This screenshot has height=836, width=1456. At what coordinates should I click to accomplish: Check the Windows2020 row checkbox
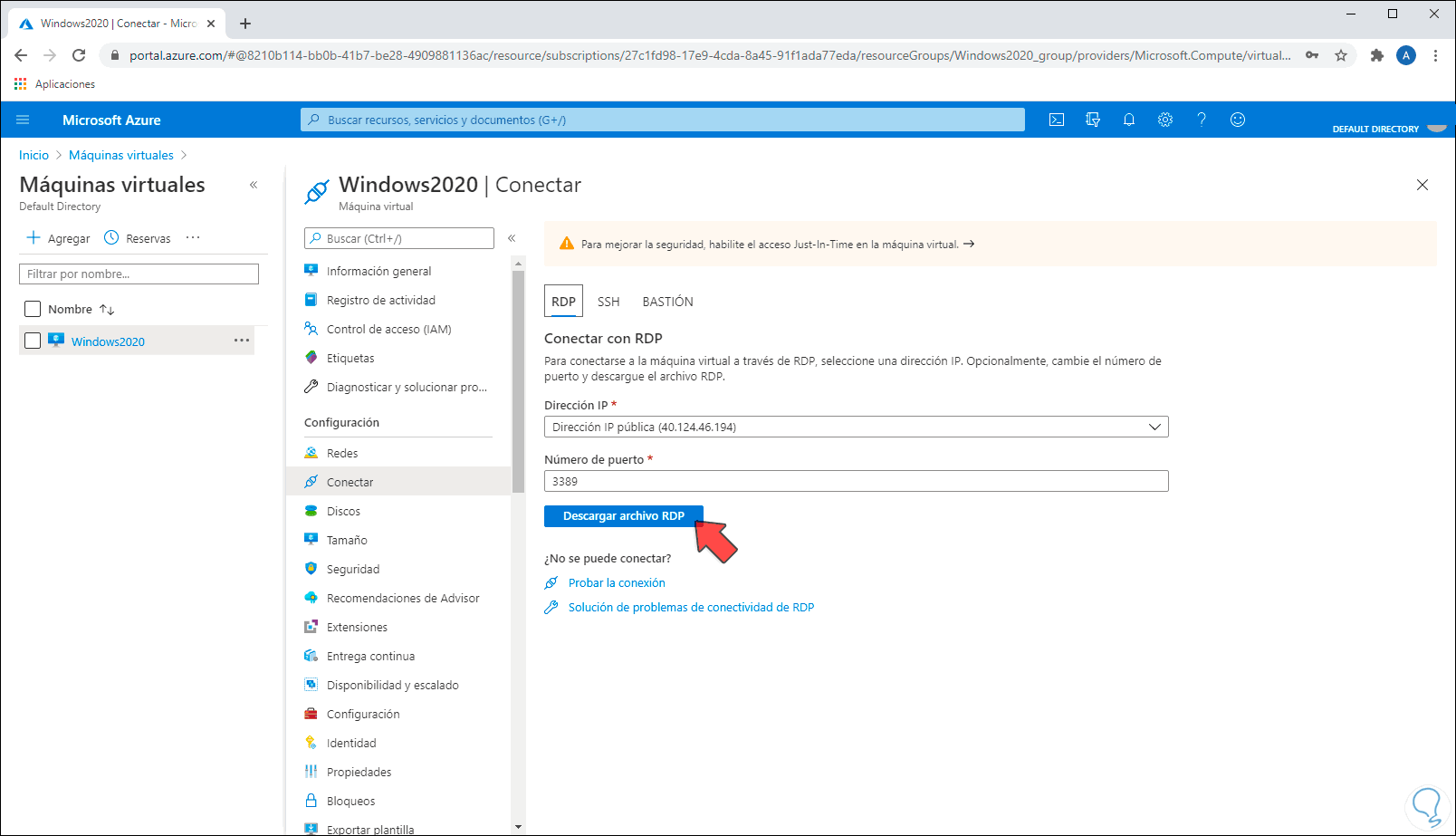33,341
